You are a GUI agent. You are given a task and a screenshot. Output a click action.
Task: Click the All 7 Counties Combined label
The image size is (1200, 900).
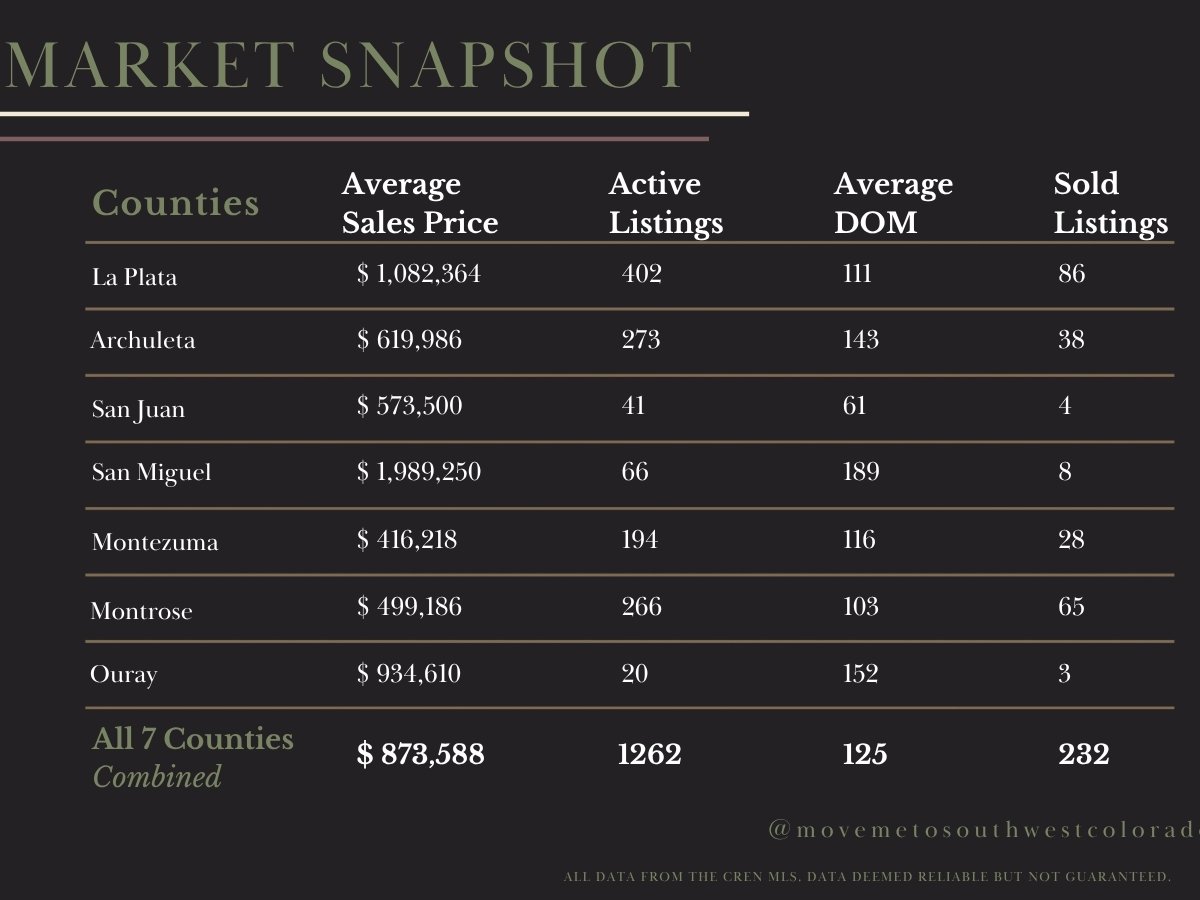[x=193, y=757]
